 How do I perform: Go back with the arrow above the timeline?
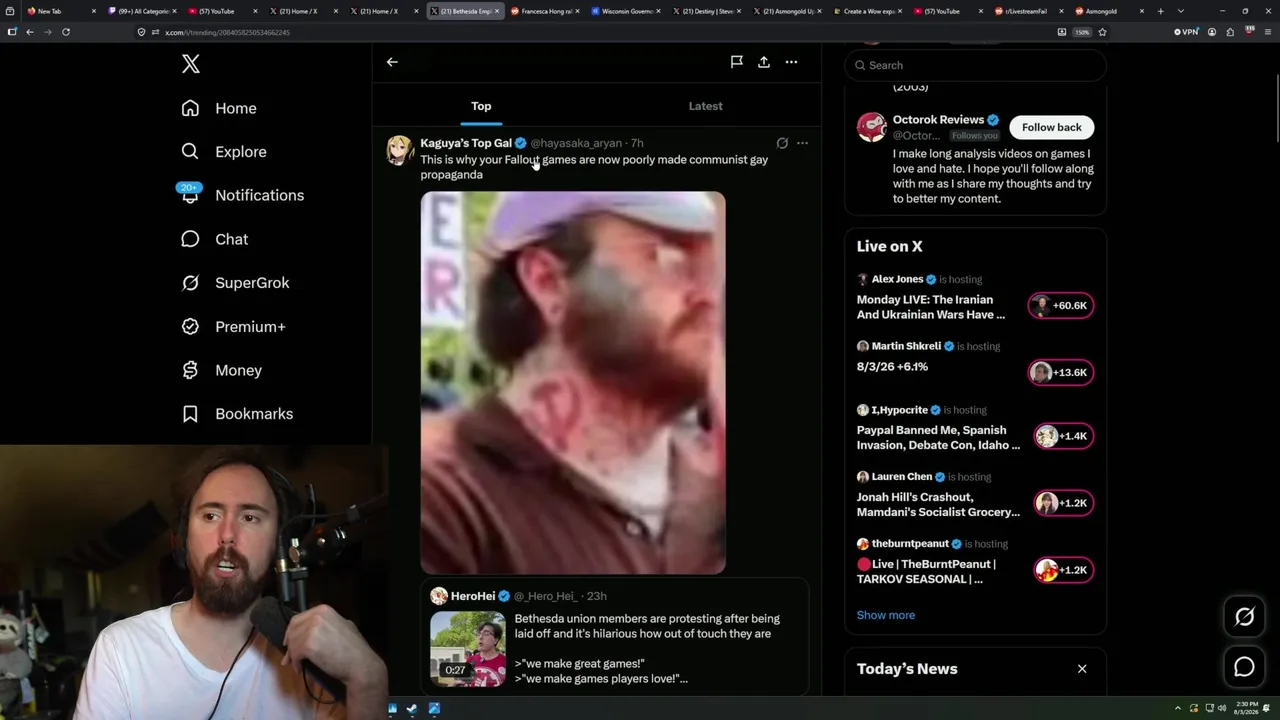(x=392, y=62)
